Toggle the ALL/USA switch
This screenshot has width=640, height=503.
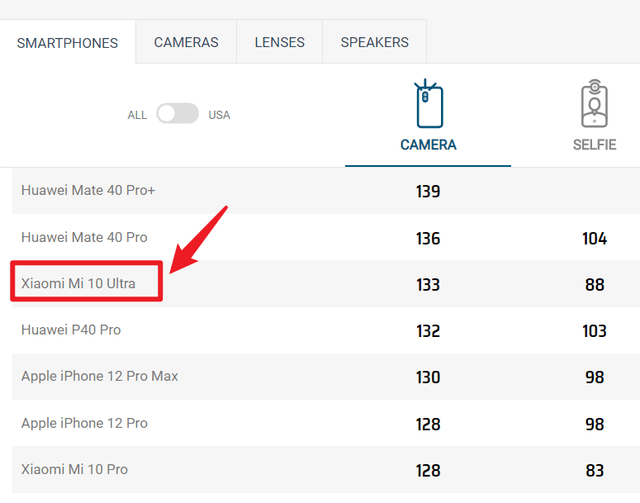(178, 114)
